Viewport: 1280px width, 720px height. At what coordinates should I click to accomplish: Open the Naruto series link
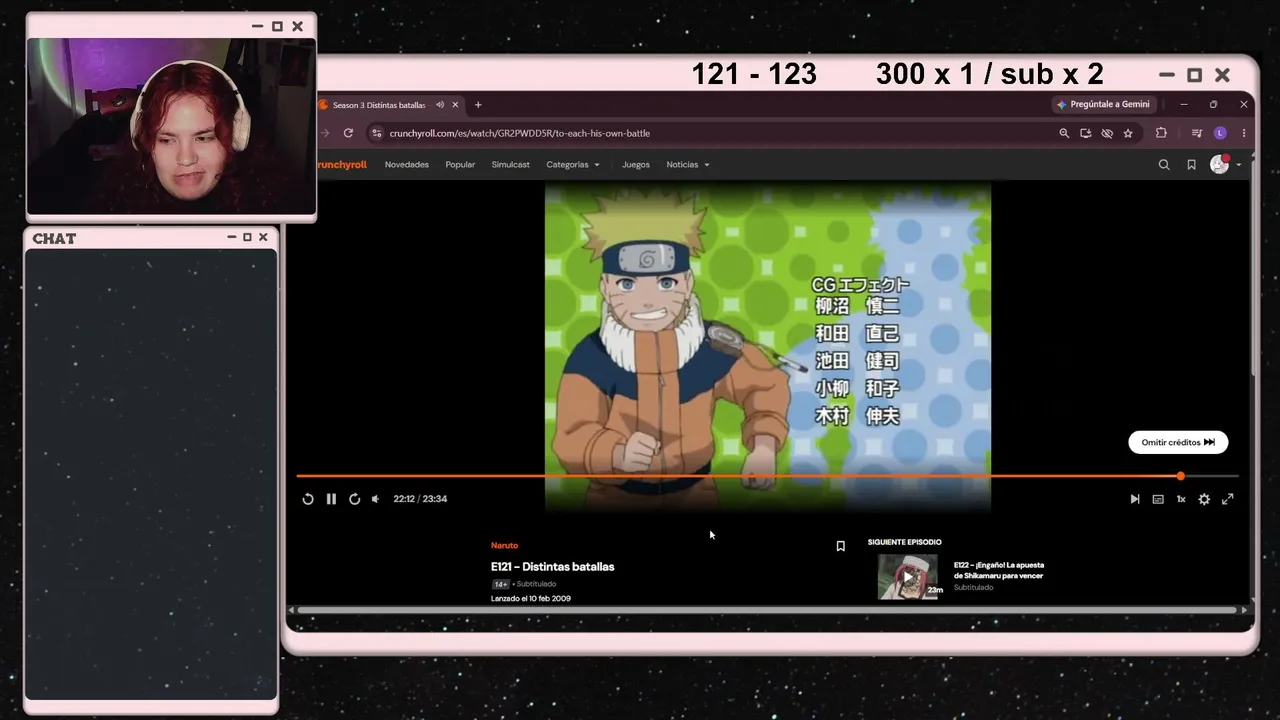pyautogui.click(x=504, y=546)
